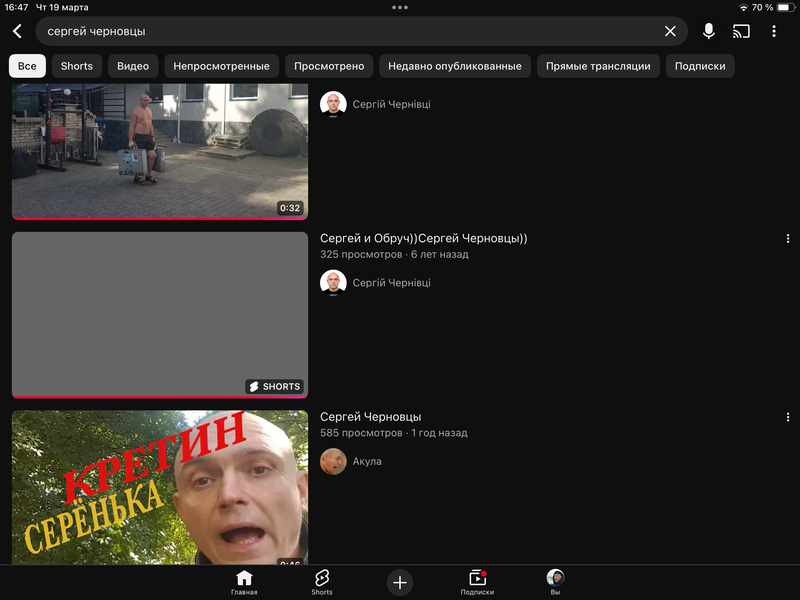Select the 'Видео' filter chip
The height and width of the screenshot is (600, 800).
(133, 66)
